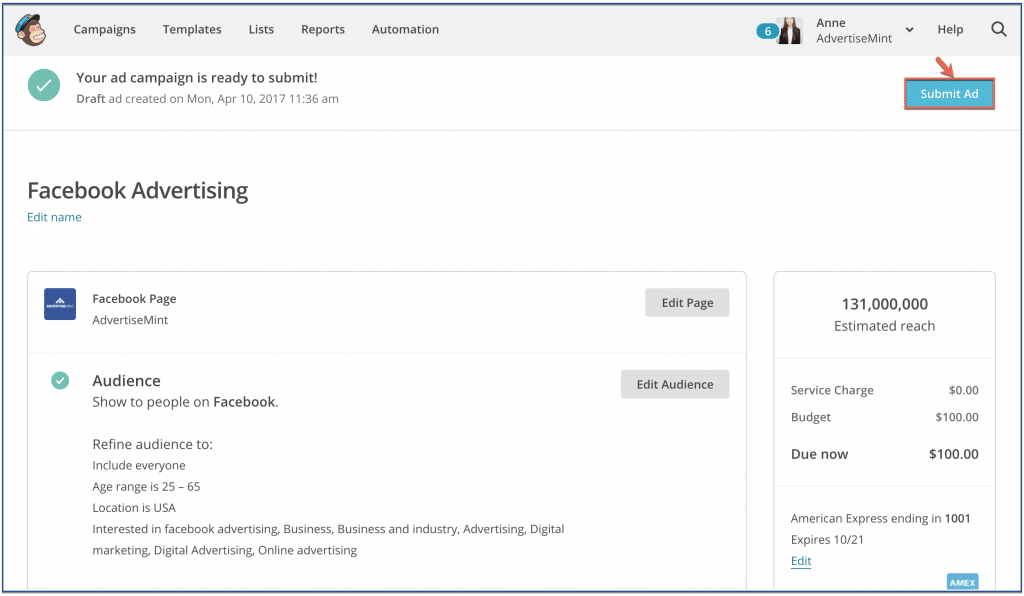Click the AMEX card badge
The image size is (1024, 596).
coord(963,582)
